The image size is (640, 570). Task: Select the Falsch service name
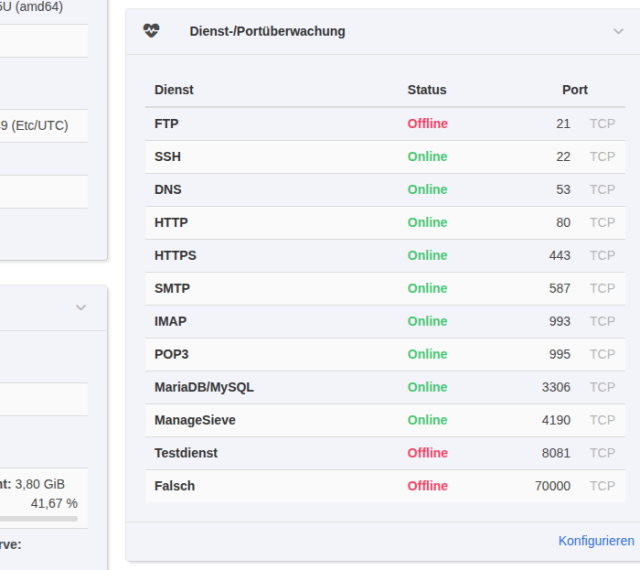pos(175,486)
